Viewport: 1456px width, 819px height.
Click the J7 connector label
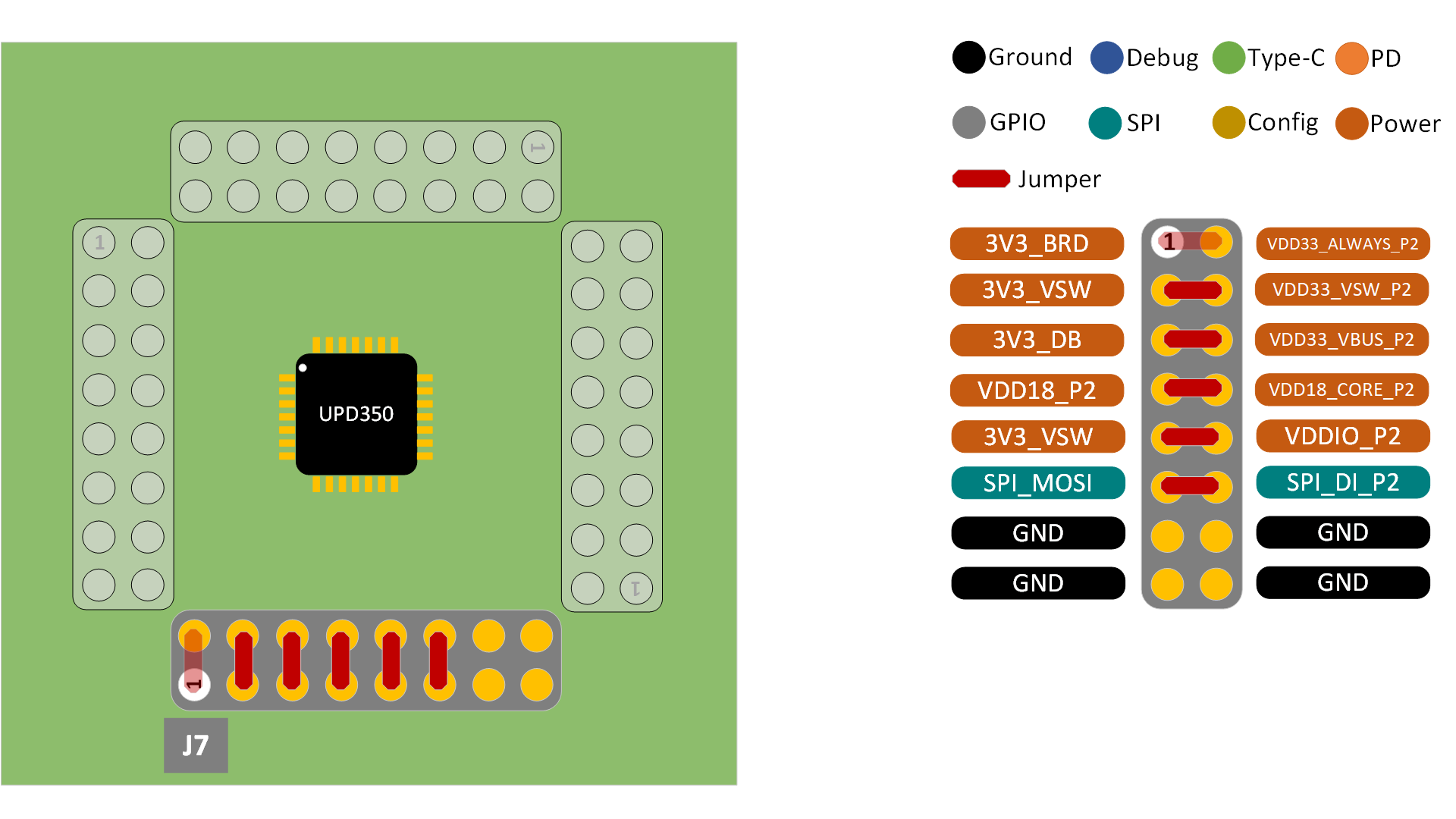coord(195,745)
